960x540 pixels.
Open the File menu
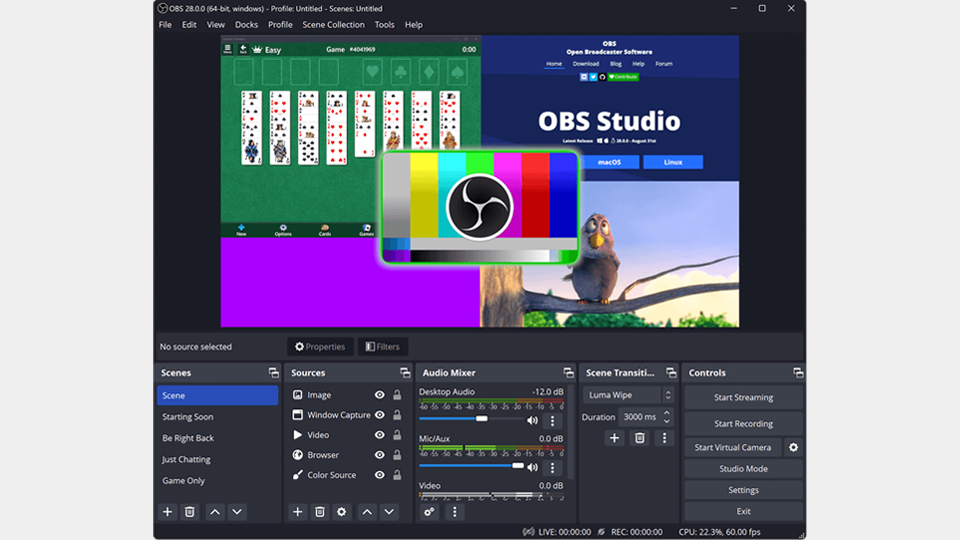pyautogui.click(x=165, y=24)
